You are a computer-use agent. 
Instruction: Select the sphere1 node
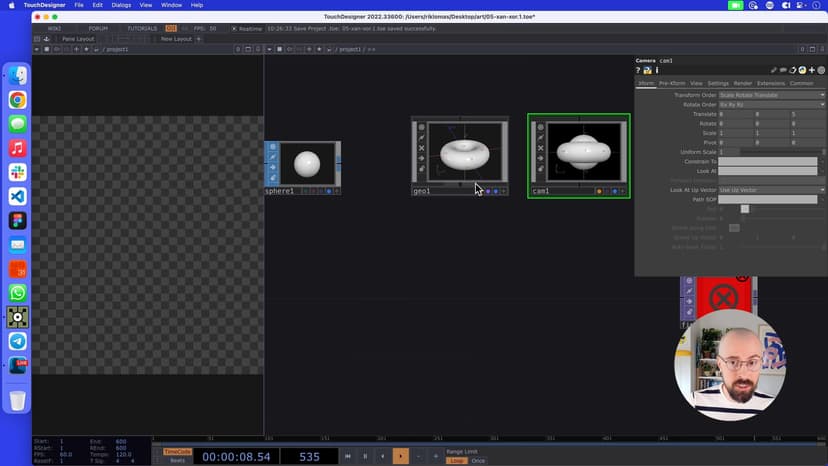click(307, 164)
